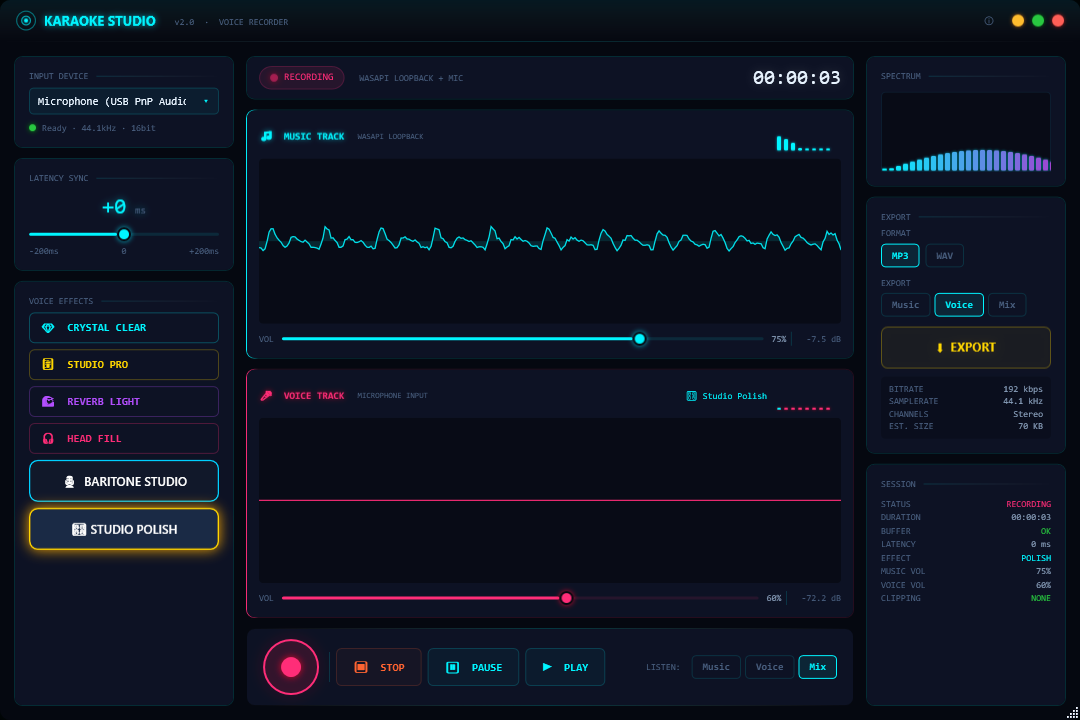
Task: Click the Play triangle icon
Action: coord(547,667)
